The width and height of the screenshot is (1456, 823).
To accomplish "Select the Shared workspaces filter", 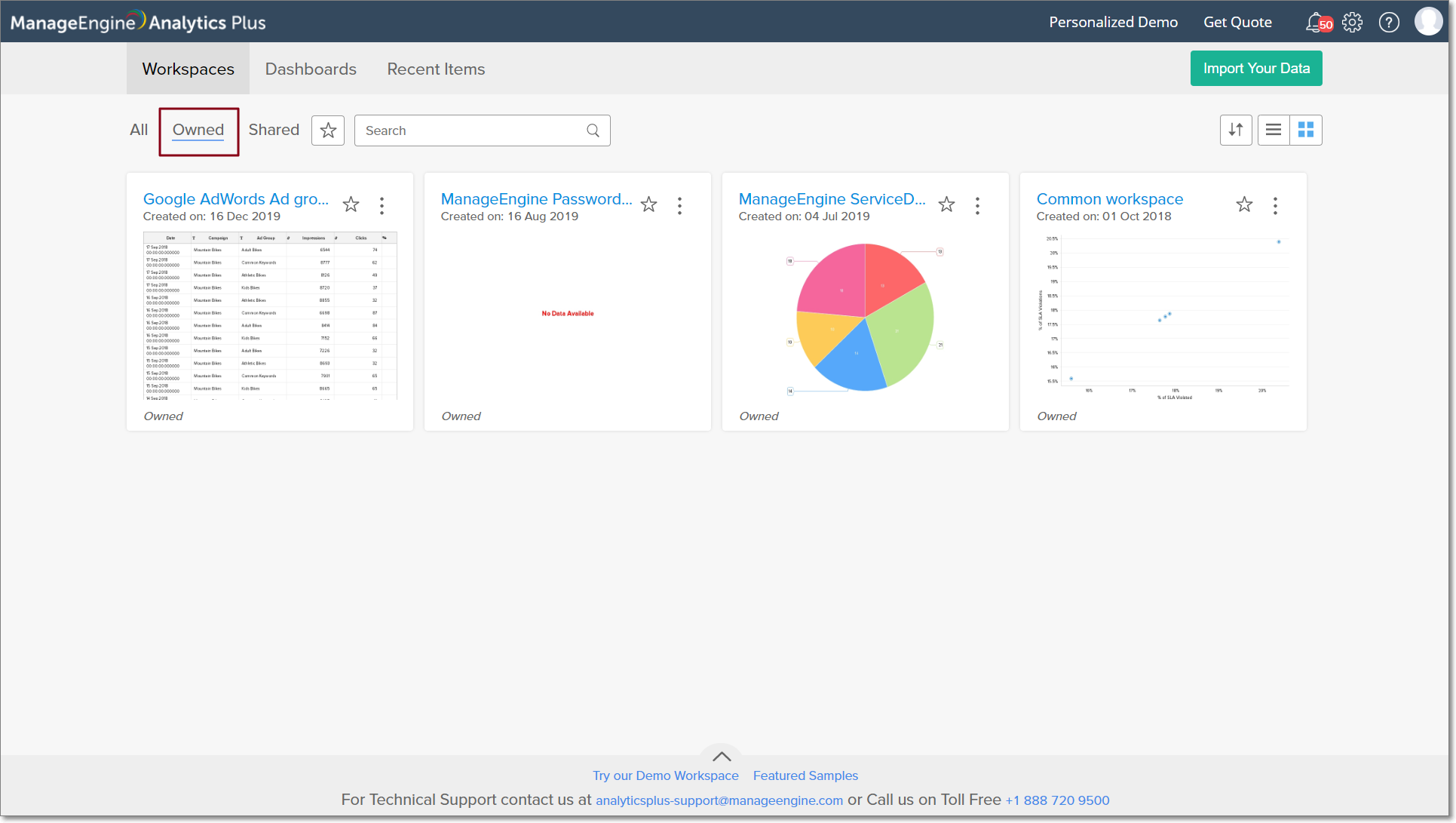I will (x=274, y=130).
